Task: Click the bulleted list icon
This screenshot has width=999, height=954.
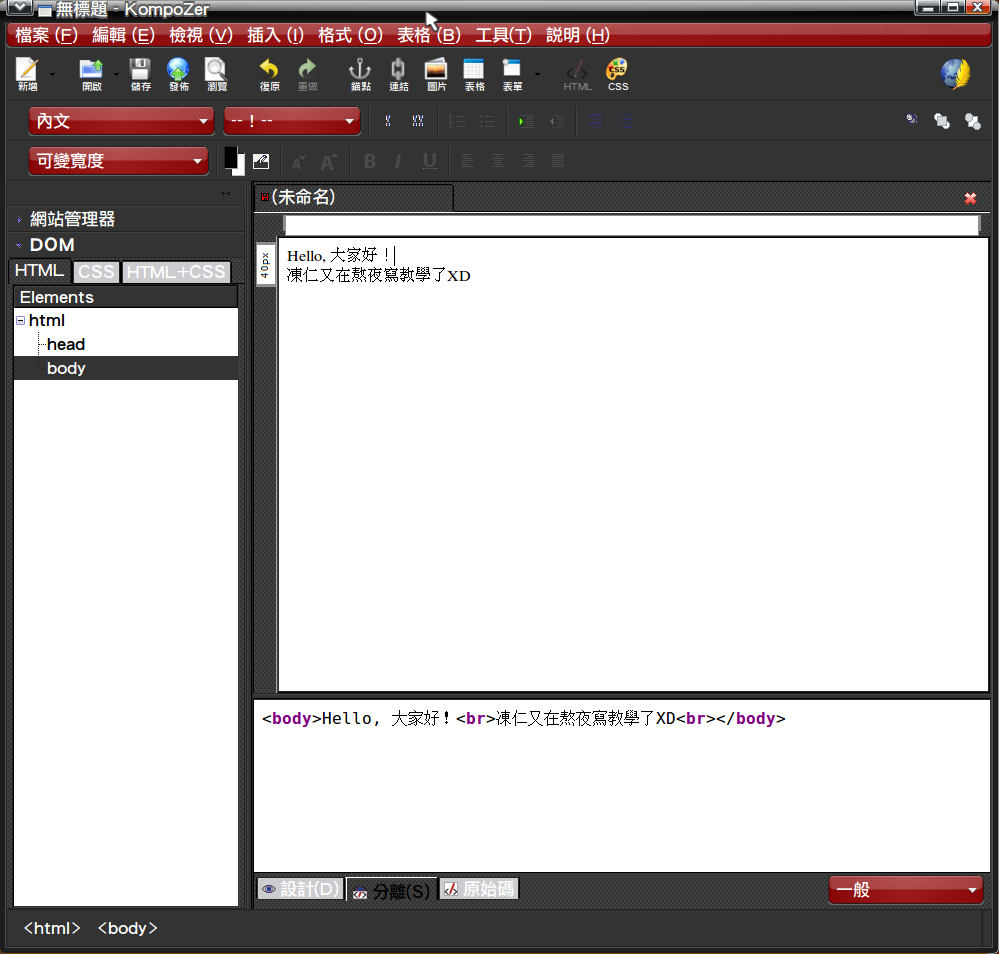Action: tap(487, 121)
